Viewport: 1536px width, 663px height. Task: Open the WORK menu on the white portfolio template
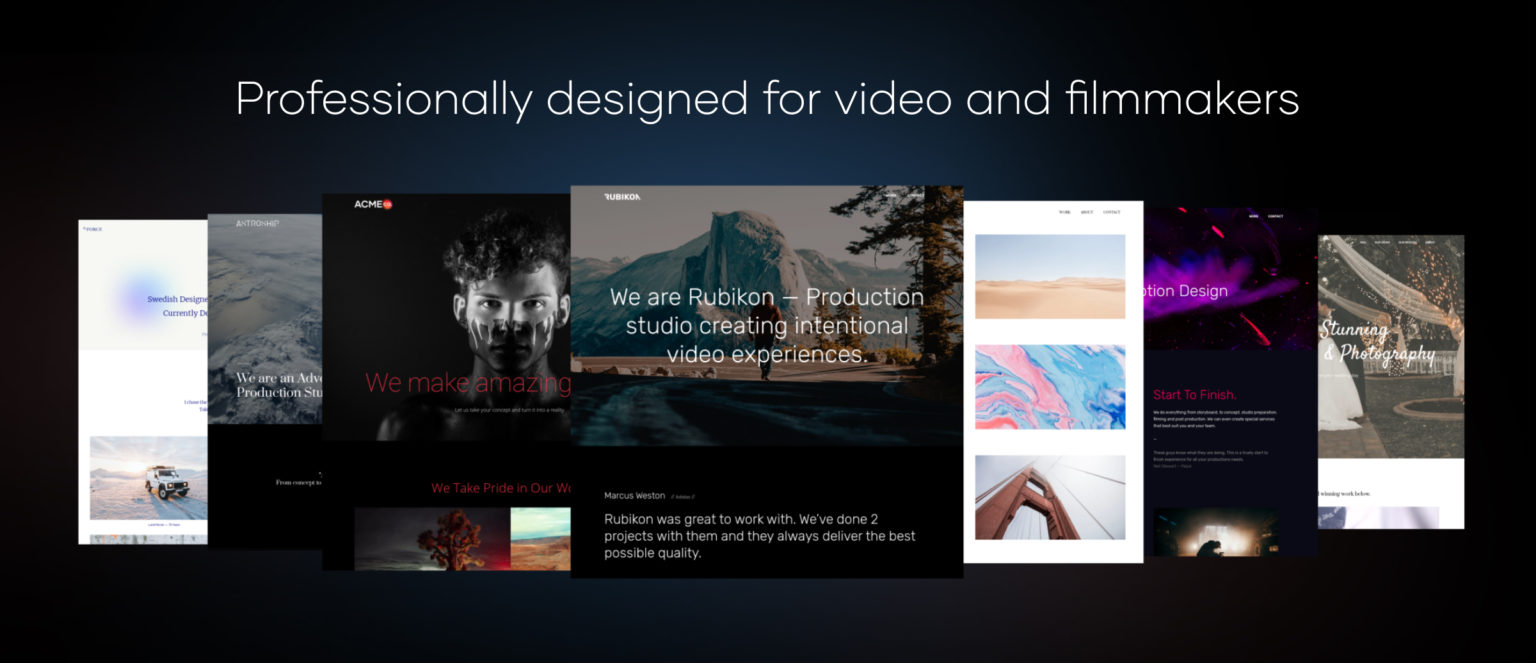pos(1065,212)
